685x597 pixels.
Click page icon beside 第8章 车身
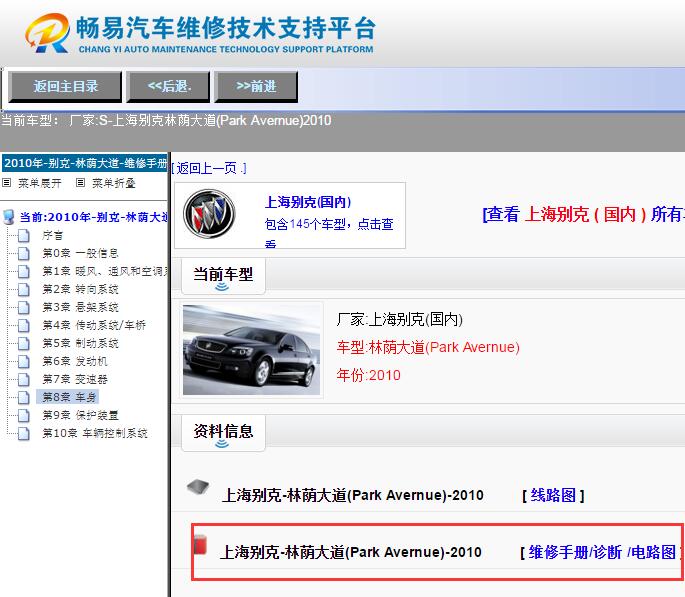[x=24, y=397]
